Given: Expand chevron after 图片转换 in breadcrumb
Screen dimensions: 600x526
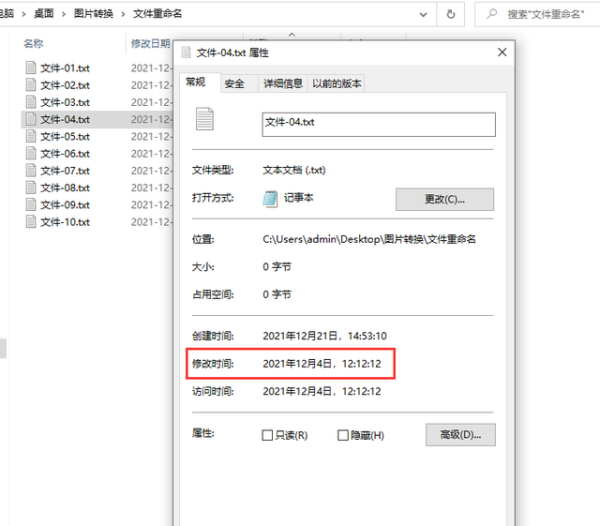Looking at the screenshot, I should [123, 14].
